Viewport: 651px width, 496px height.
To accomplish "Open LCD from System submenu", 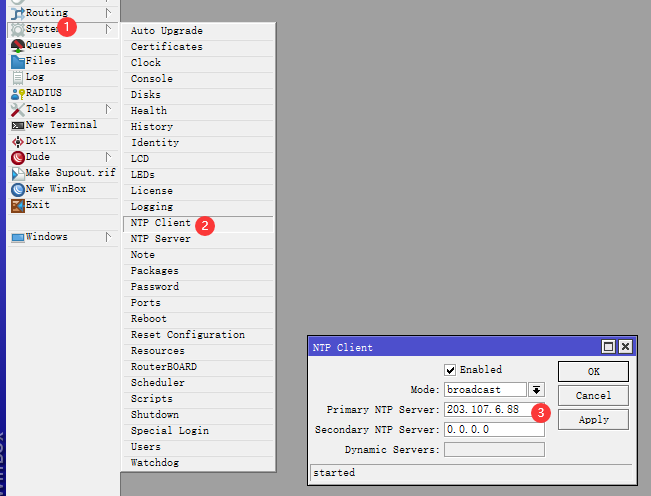I will pyautogui.click(x=198, y=159).
